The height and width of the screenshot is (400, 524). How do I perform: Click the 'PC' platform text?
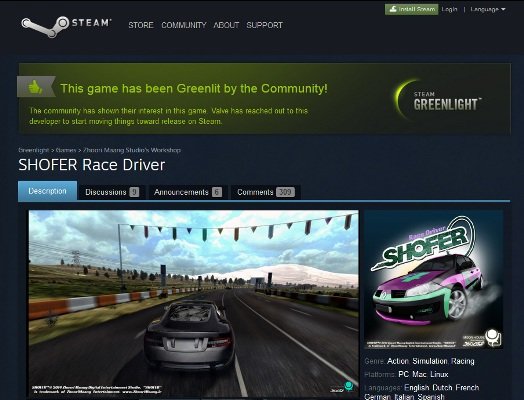coord(403,374)
